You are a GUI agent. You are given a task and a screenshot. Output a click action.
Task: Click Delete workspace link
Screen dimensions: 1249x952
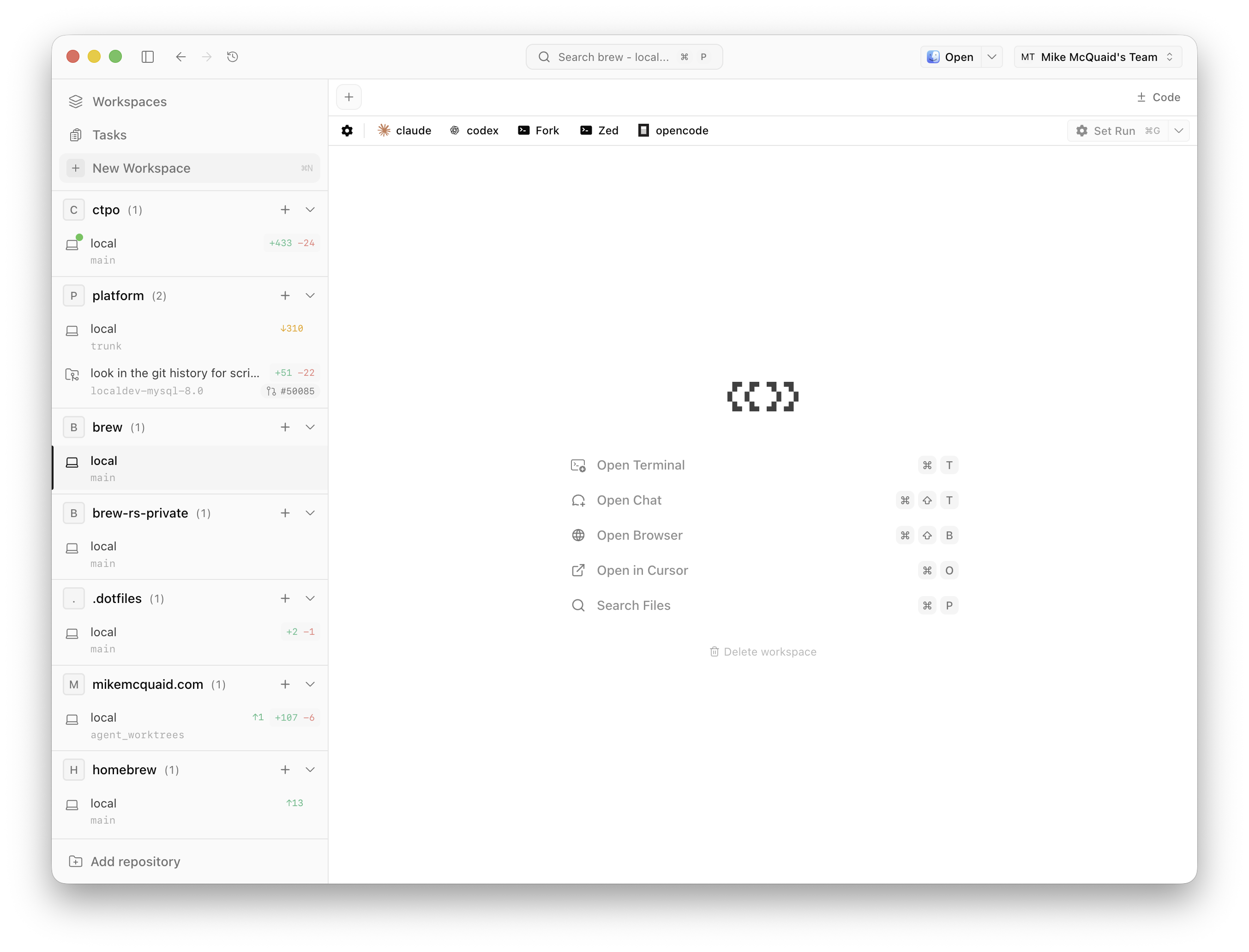tap(763, 651)
